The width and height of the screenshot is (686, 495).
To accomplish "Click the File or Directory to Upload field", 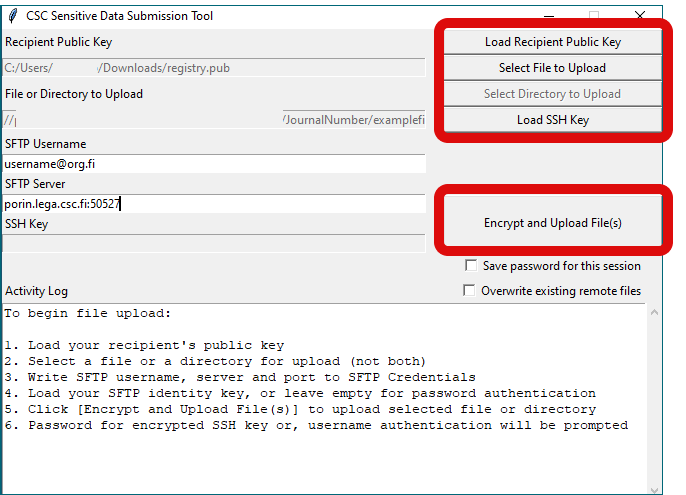I will [214, 120].
